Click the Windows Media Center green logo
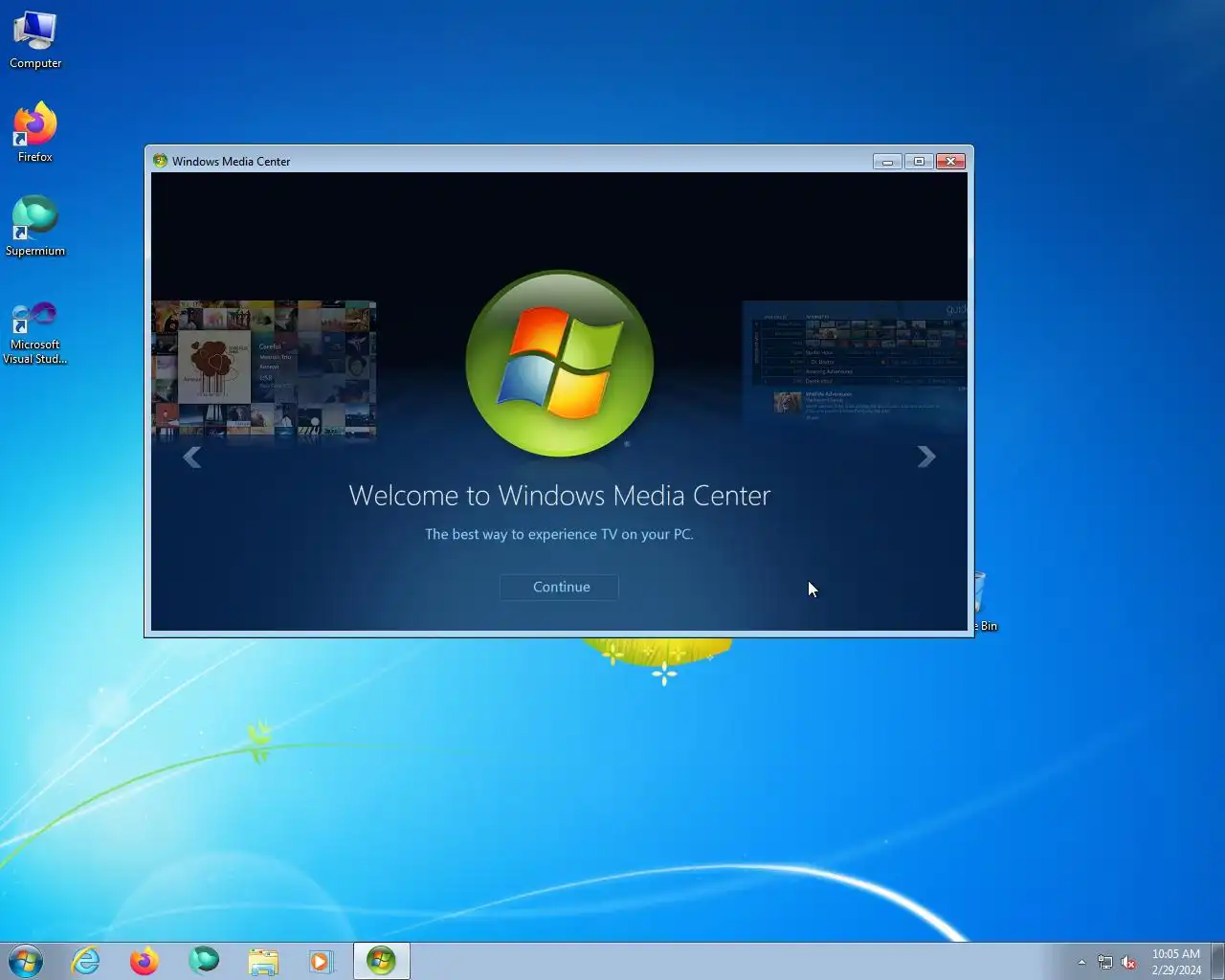The height and width of the screenshot is (980, 1225). (560, 364)
